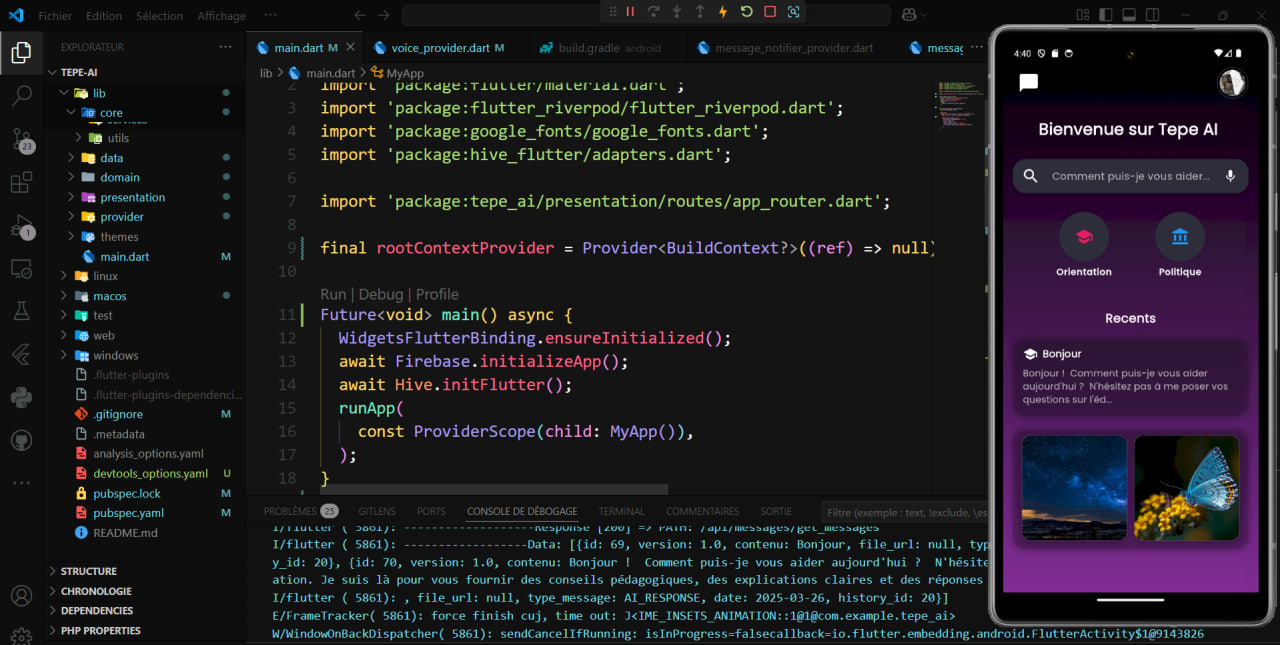Click the Step Into debug button
Image resolution: width=1280 pixels, height=645 pixels.
(676, 12)
